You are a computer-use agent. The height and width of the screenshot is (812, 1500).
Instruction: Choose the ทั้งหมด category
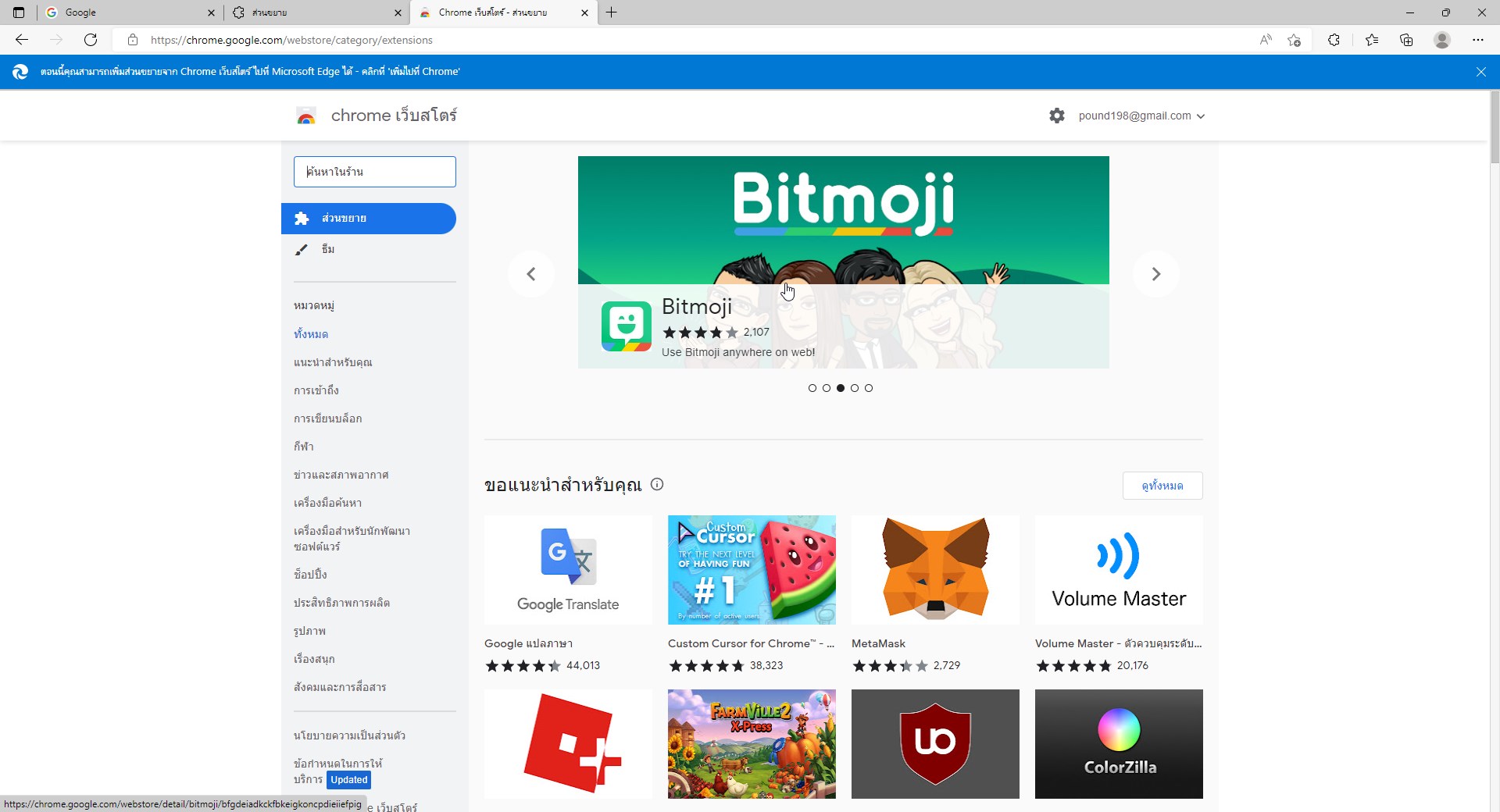[x=311, y=334]
